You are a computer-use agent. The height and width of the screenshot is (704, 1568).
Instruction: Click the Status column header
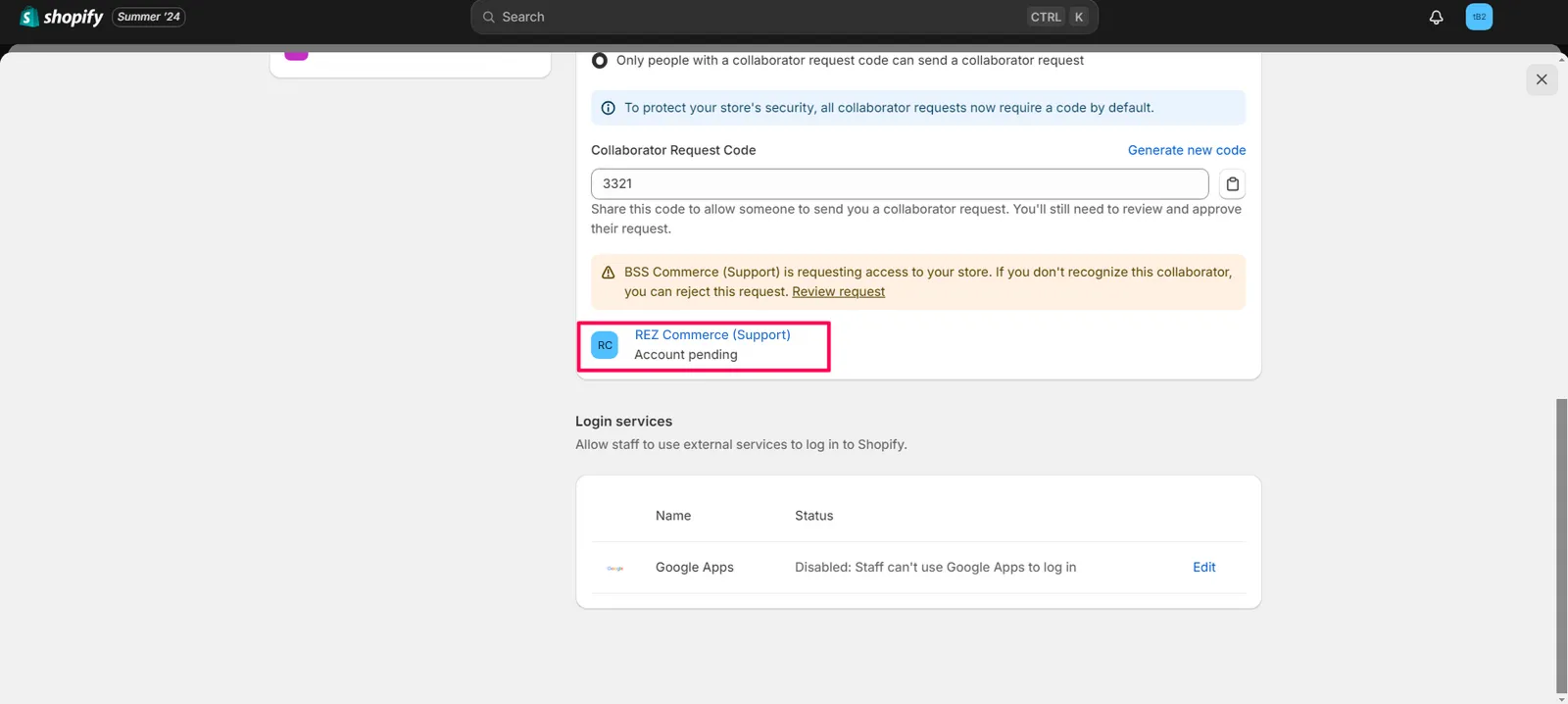click(x=813, y=516)
